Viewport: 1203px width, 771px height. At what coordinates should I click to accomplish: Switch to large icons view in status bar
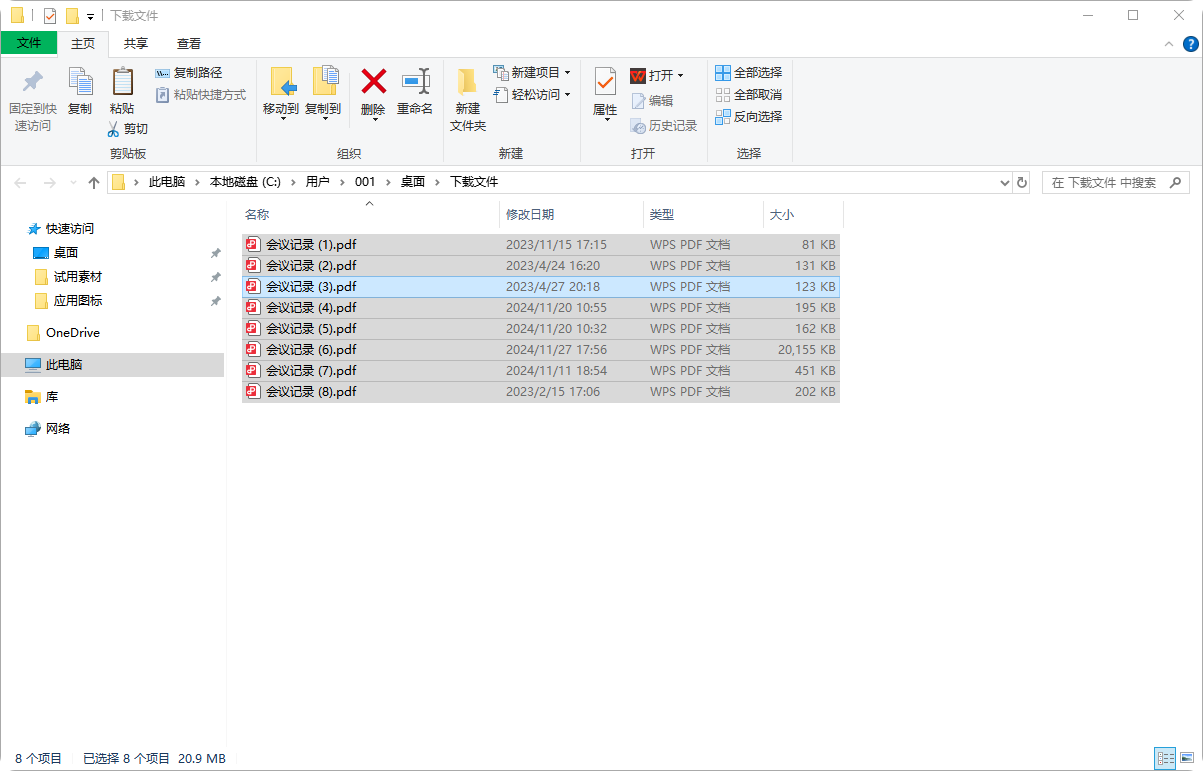[1187, 759]
